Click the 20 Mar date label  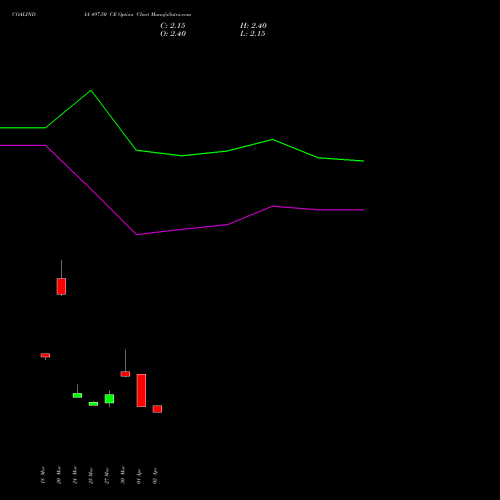(59, 475)
